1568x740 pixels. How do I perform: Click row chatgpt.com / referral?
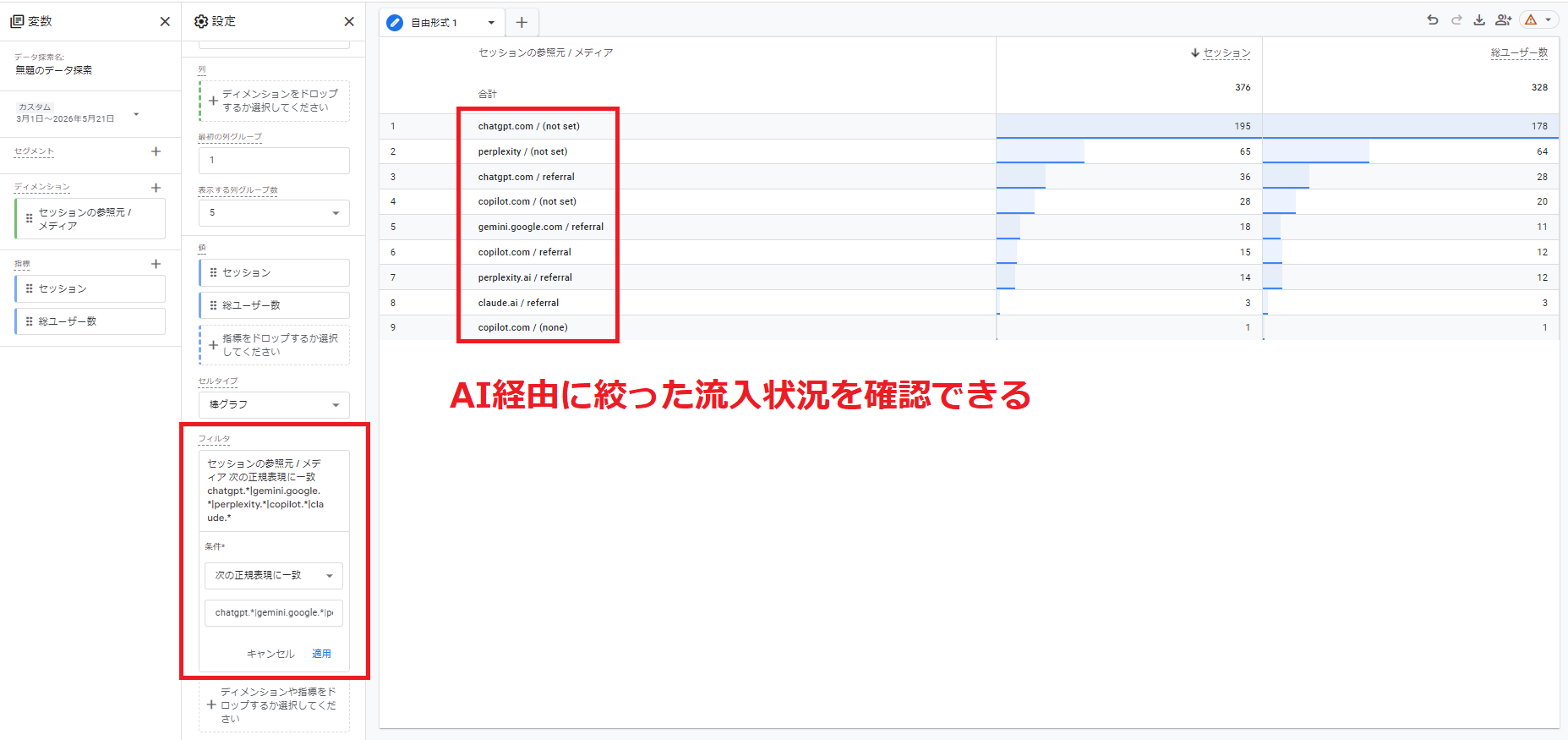[x=526, y=177]
